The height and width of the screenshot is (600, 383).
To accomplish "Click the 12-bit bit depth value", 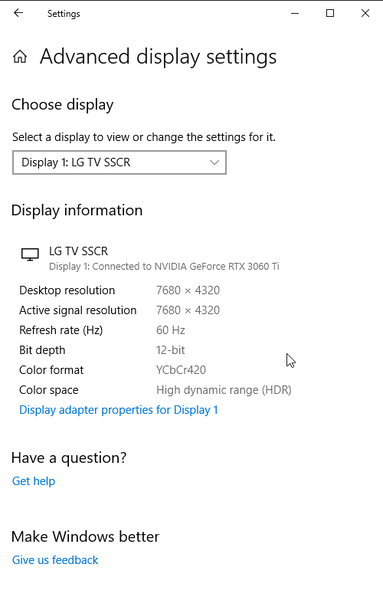I will (170, 350).
